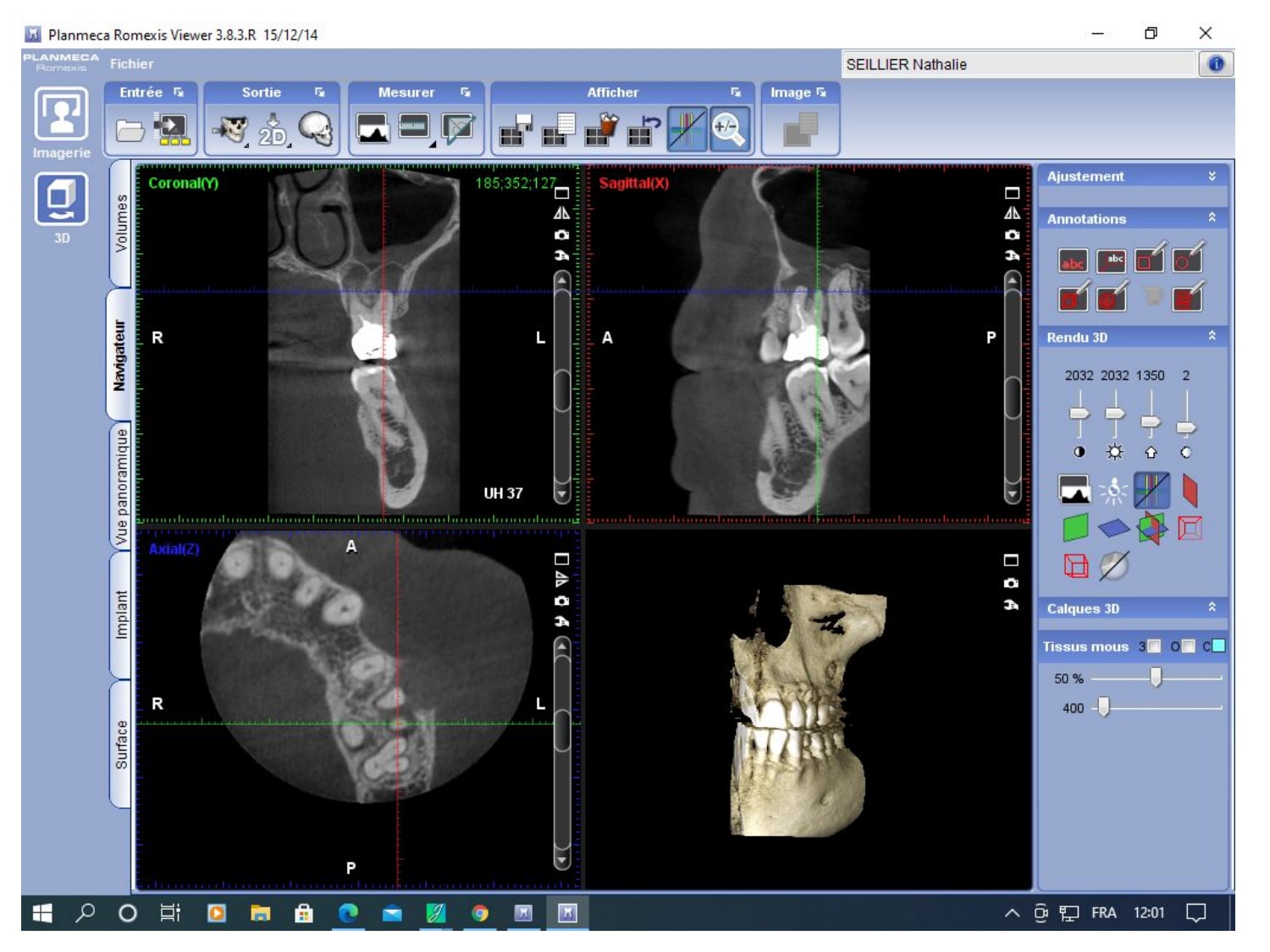The width and height of the screenshot is (1270, 952).
Task: Show the green coronal plane in 3D
Action: 1074,528
